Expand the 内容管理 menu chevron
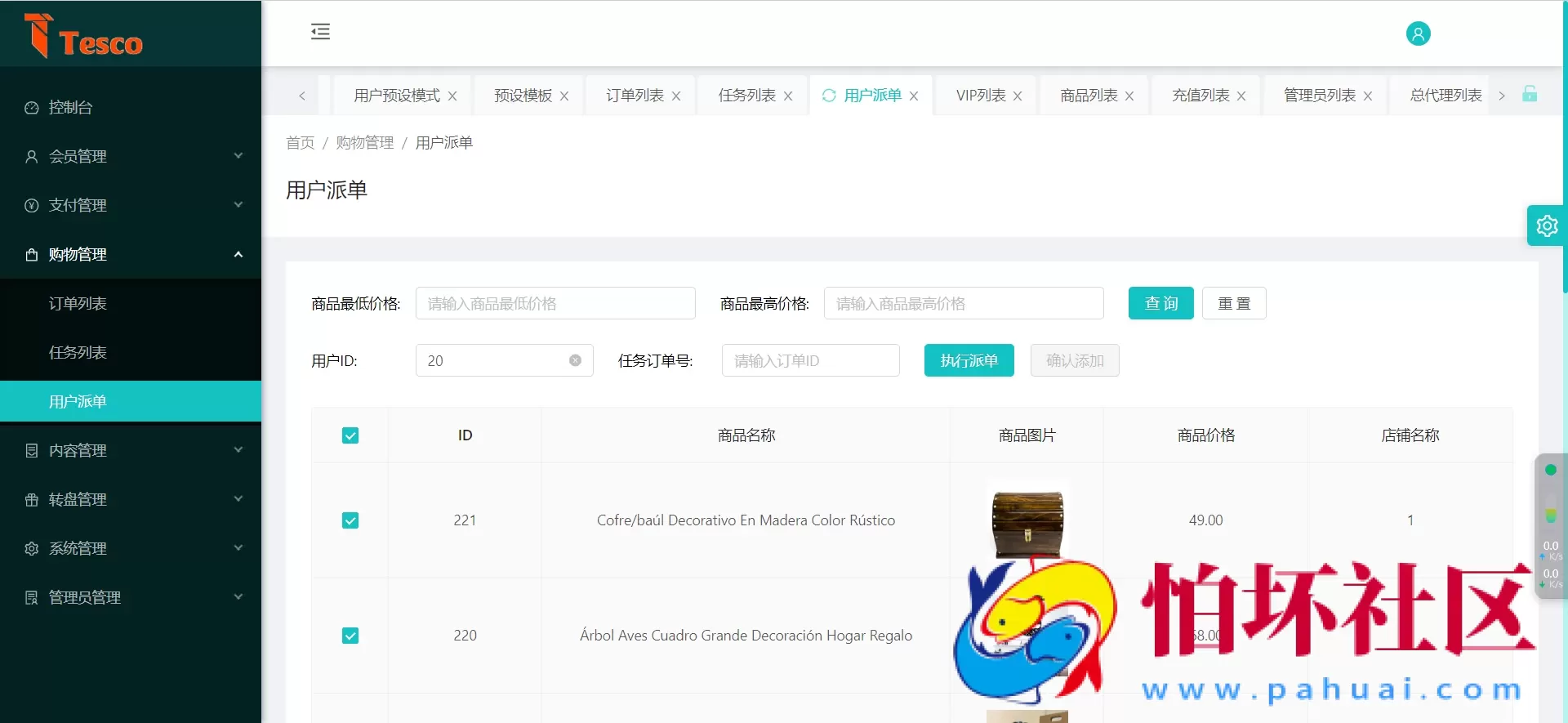This screenshot has width=1568, height=723. [x=238, y=449]
